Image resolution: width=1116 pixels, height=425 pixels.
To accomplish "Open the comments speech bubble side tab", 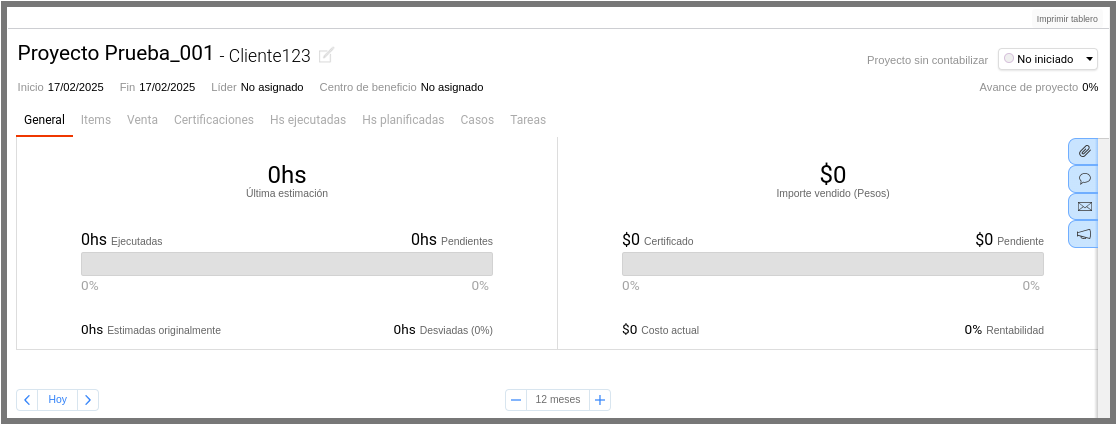I will pos(1084,179).
